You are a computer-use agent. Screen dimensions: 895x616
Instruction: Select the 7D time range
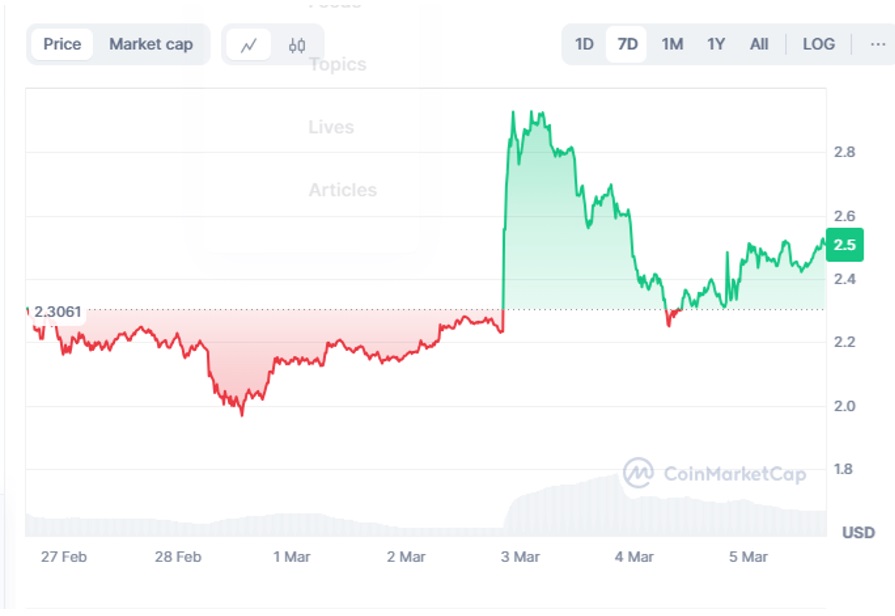pos(627,44)
